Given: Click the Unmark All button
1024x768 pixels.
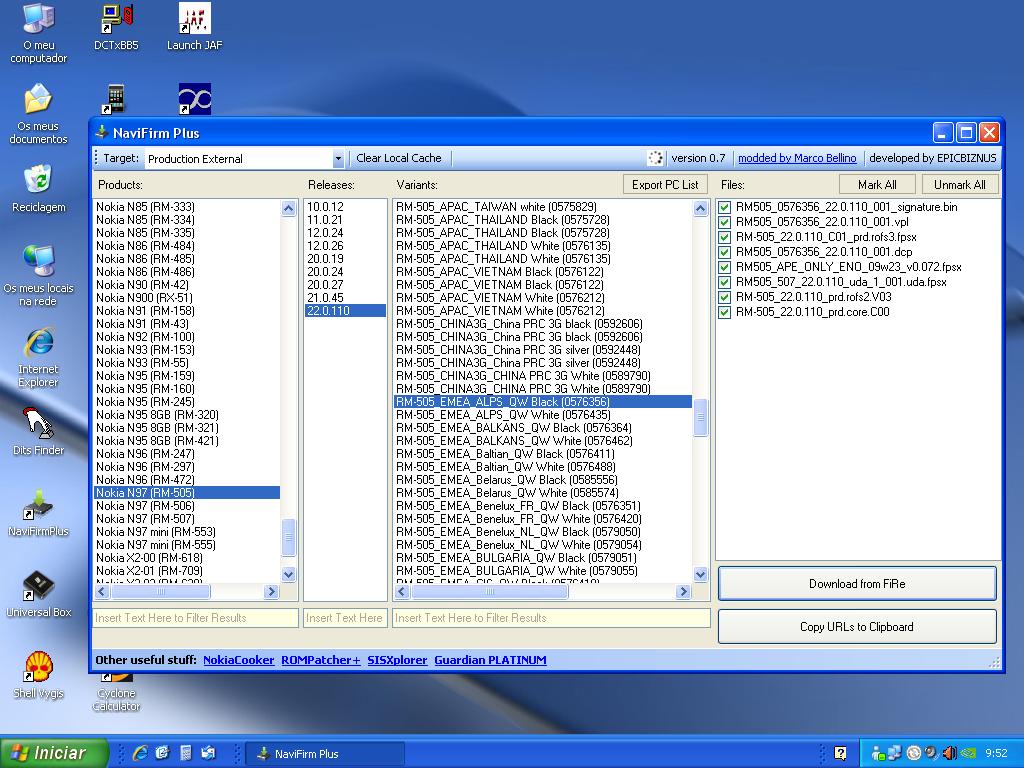Looking at the screenshot, I should (960, 185).
